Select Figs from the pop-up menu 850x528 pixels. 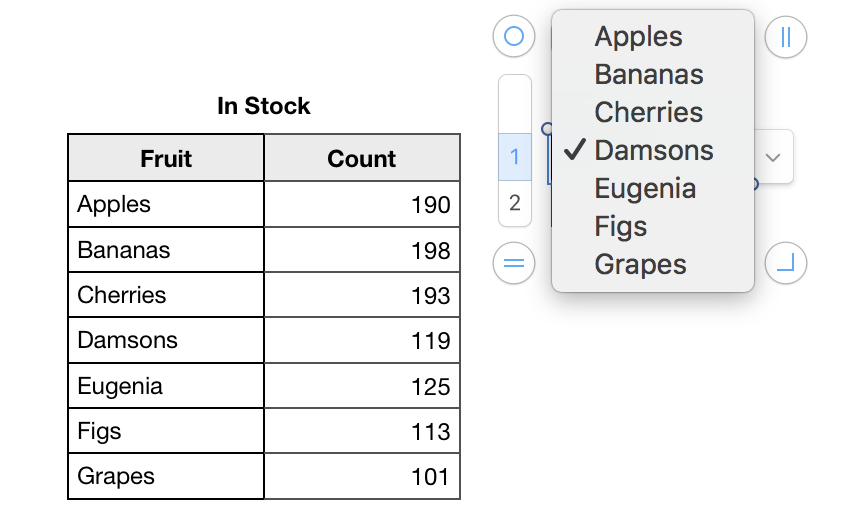[621, 227]
